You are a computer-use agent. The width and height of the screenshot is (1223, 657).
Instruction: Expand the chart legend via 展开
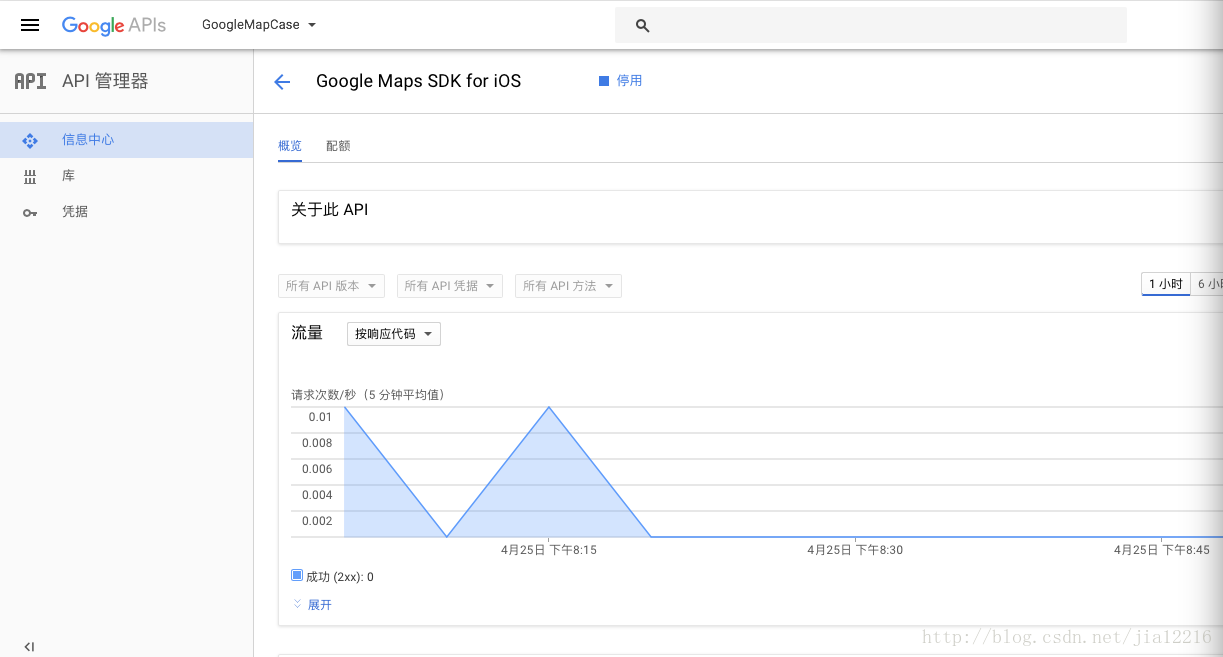click(x=320, y=605)
